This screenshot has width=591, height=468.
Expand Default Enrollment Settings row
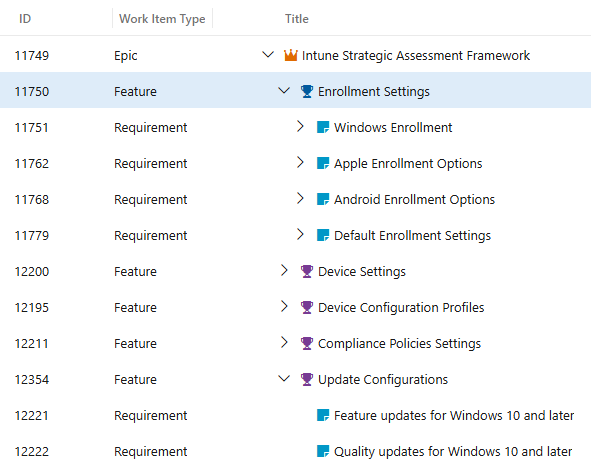300,234
